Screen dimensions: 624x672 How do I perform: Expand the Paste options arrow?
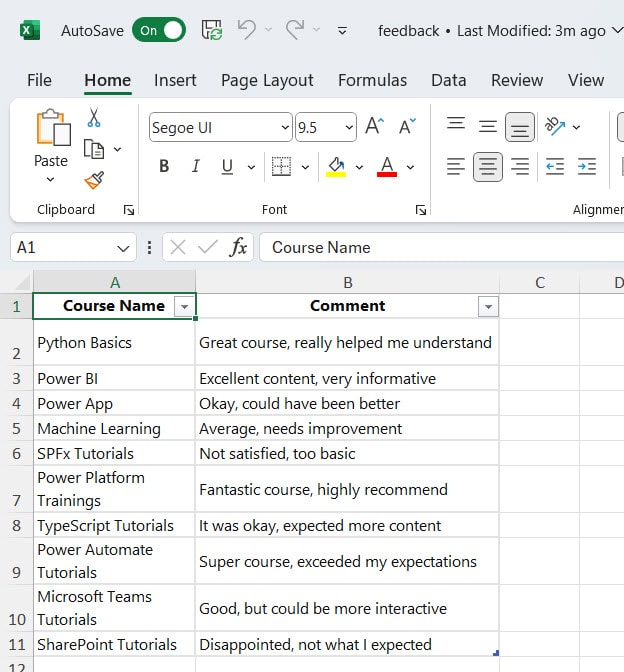tap(51, 179)
